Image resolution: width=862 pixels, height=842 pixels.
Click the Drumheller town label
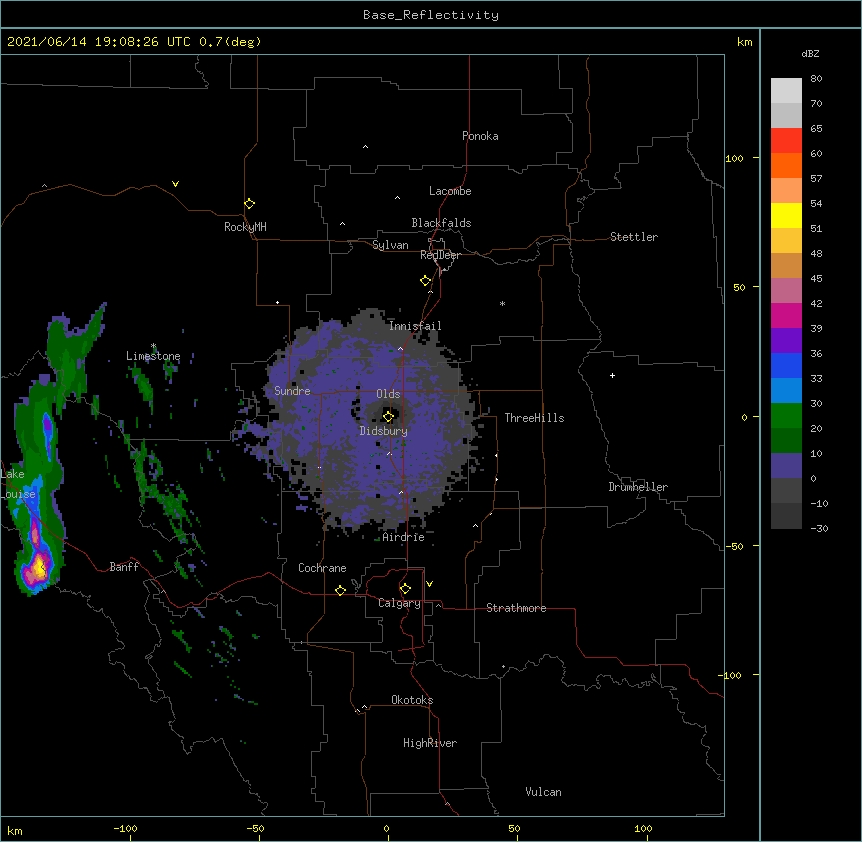[638, 487]
